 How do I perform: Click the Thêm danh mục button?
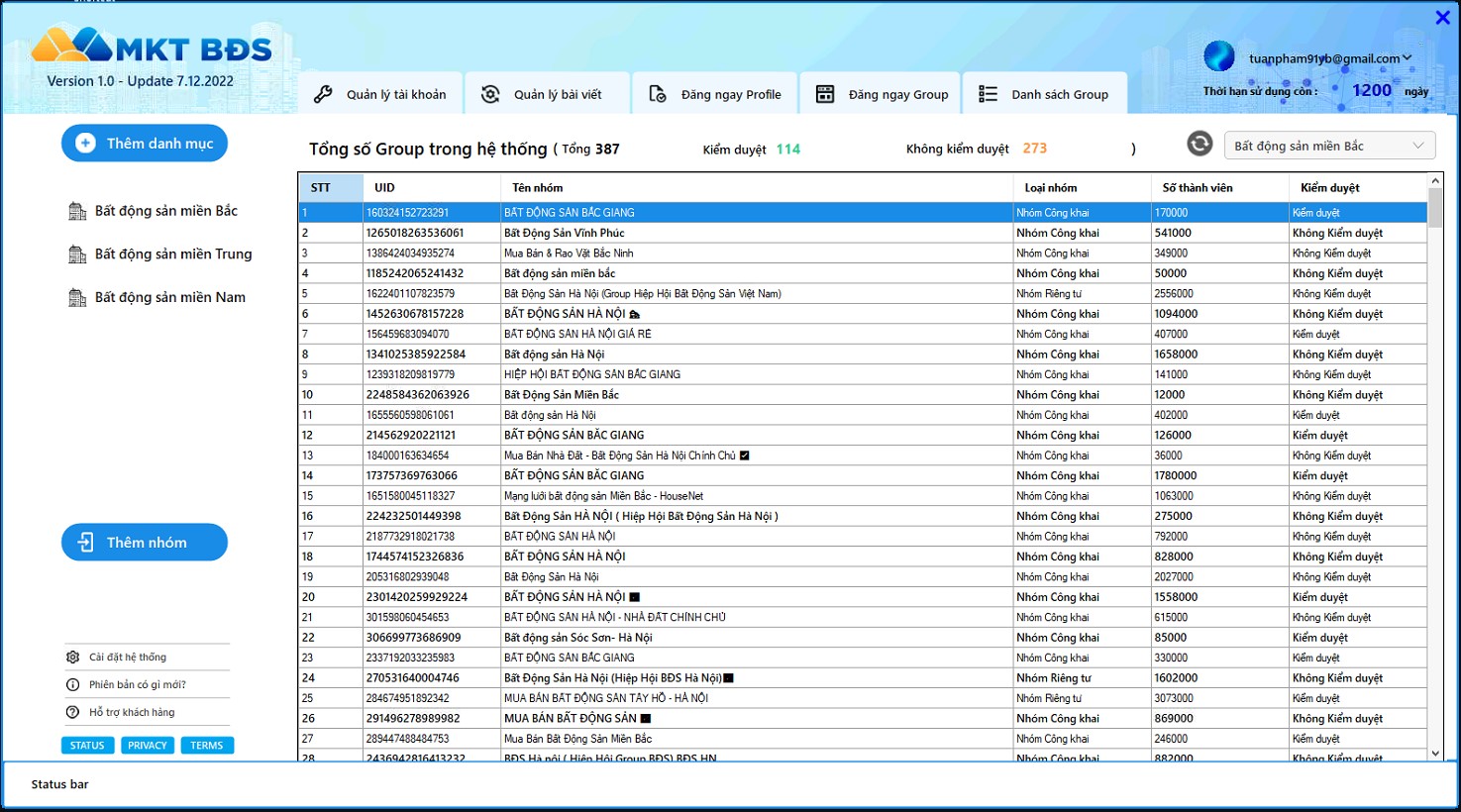tap(145, 144)
